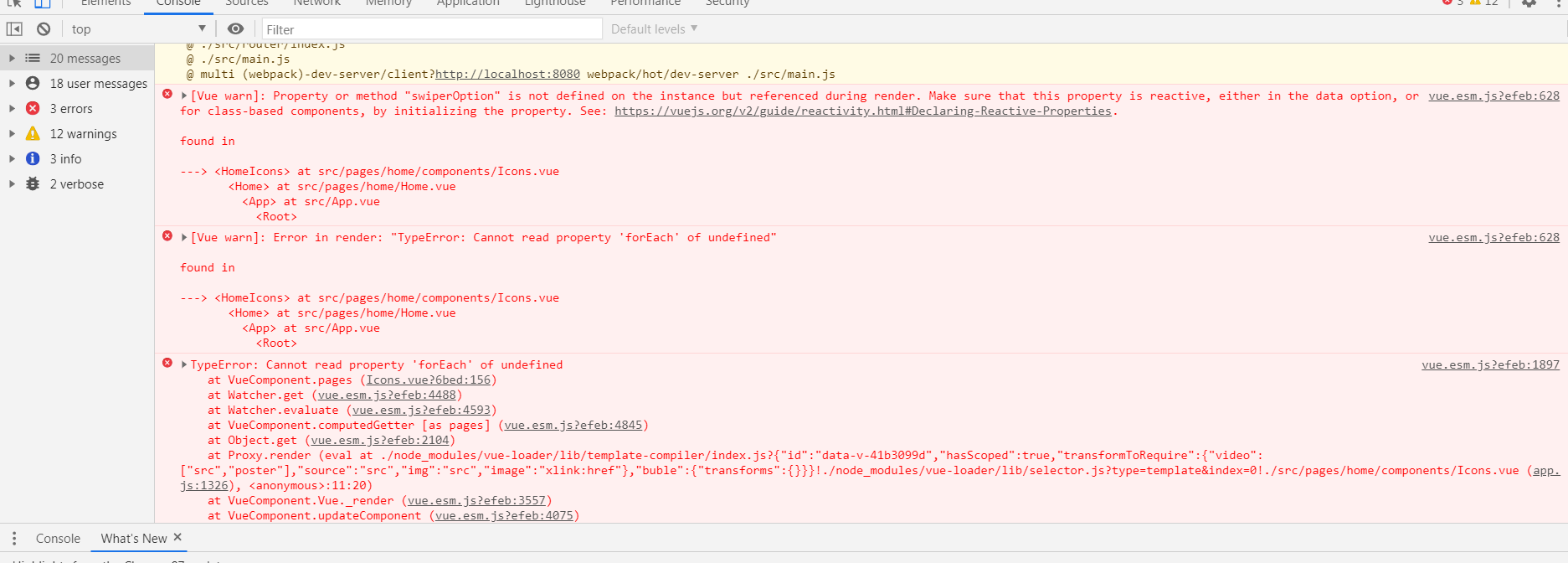Image resolution: width=1568 pixels, height=563 pixels.
Task: Switch to the drawer Console tab
Action: 58,539
